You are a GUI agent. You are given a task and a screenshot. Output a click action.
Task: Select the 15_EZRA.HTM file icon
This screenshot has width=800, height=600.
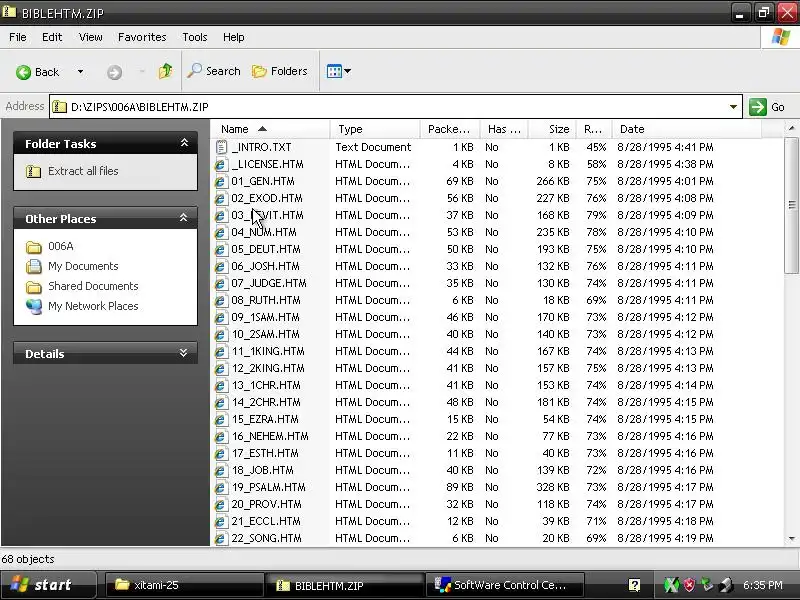point(221,419)
